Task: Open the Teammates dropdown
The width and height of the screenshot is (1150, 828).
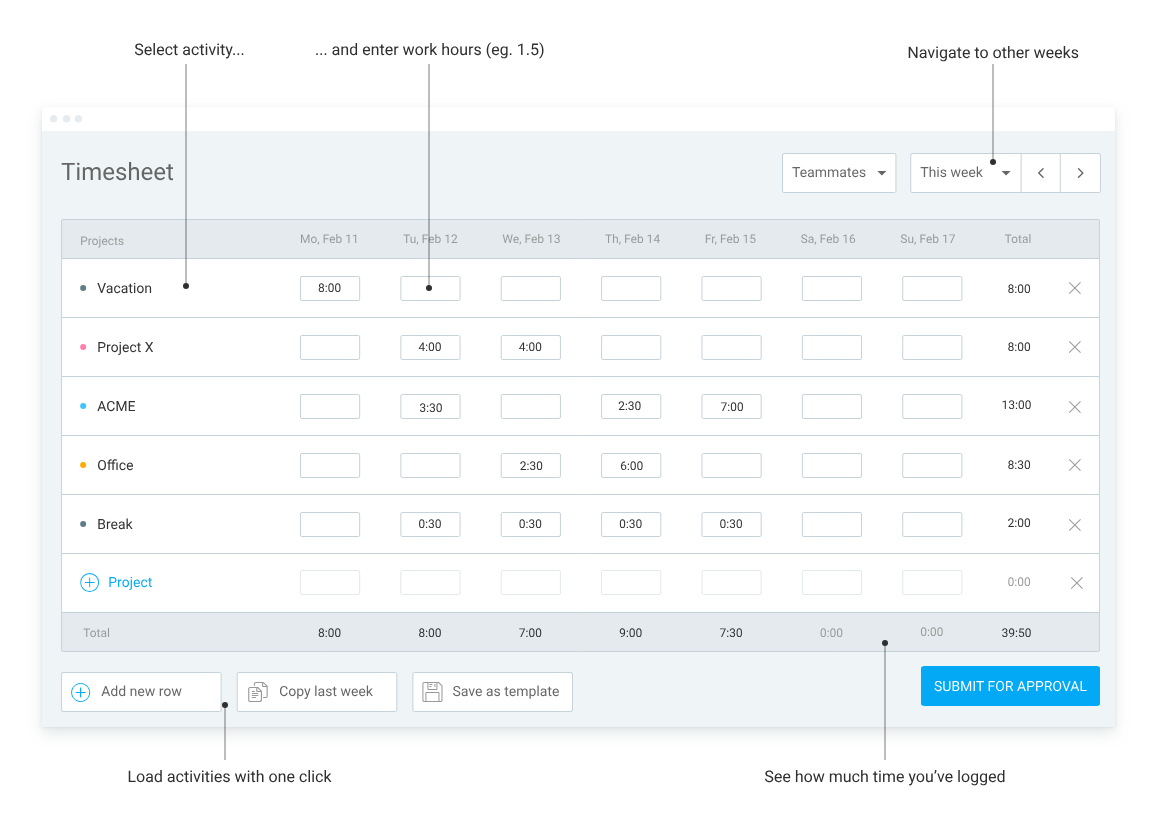Action: coord(838,172)
